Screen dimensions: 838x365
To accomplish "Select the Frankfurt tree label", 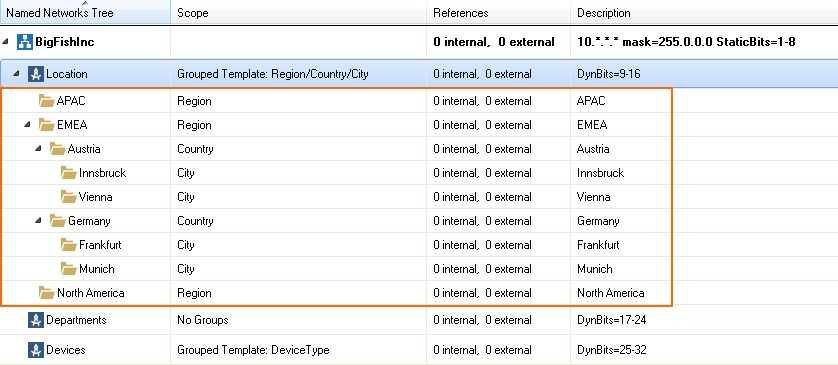I will (x=100, y=245).
